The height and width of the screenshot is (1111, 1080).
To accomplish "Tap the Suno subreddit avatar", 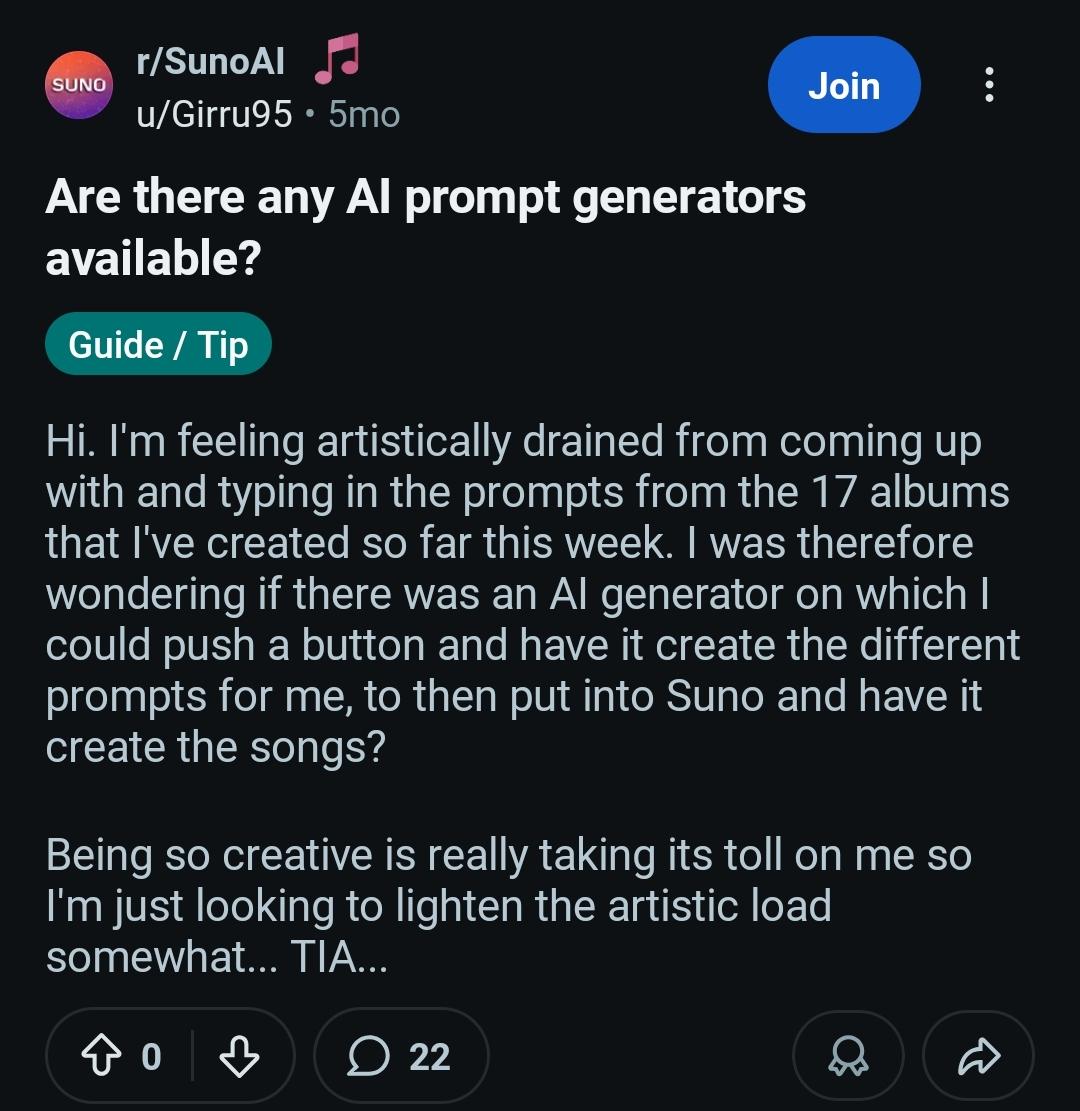I will tap(79, 85).
